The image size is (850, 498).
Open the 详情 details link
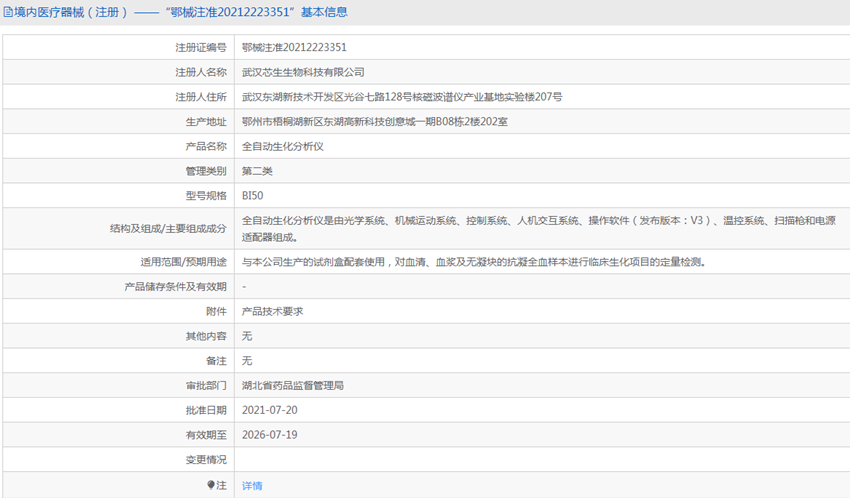(x=252, y=485)
